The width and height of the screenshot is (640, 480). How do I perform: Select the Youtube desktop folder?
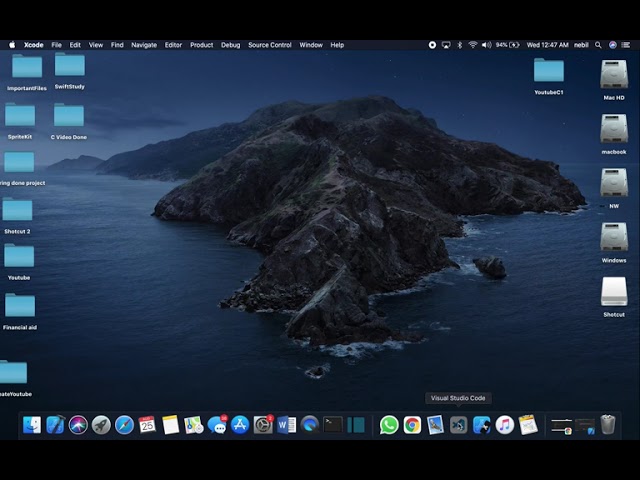tap(19, 262)
